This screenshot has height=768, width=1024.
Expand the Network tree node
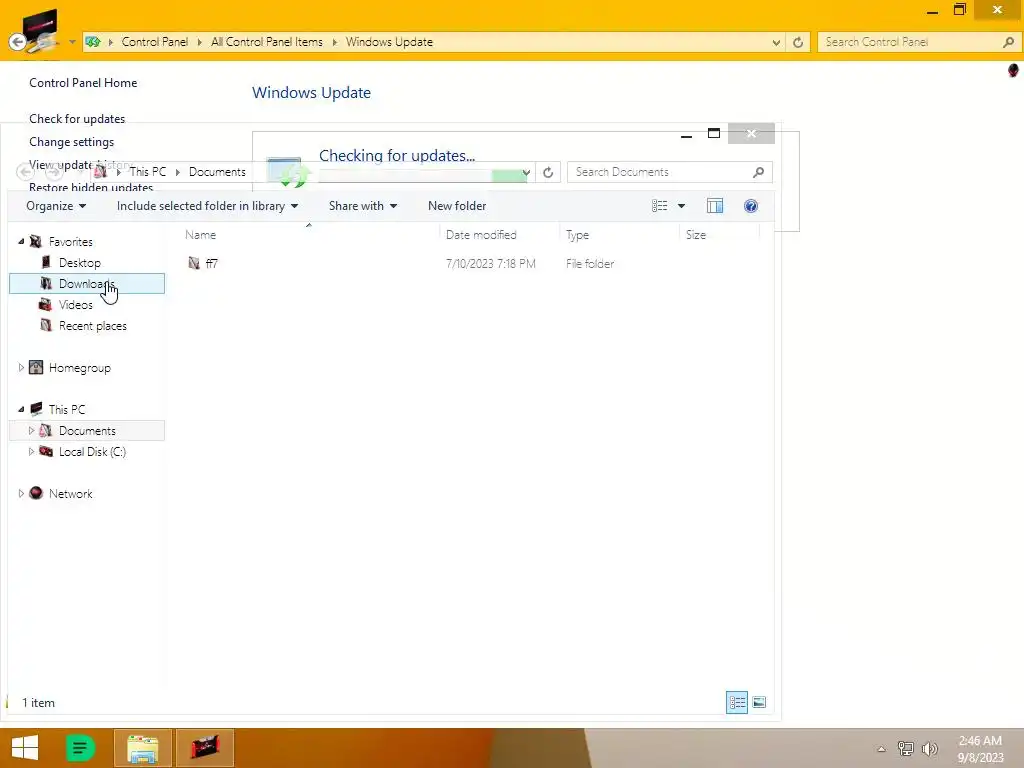pyautogui.click(x=21, y=494)
